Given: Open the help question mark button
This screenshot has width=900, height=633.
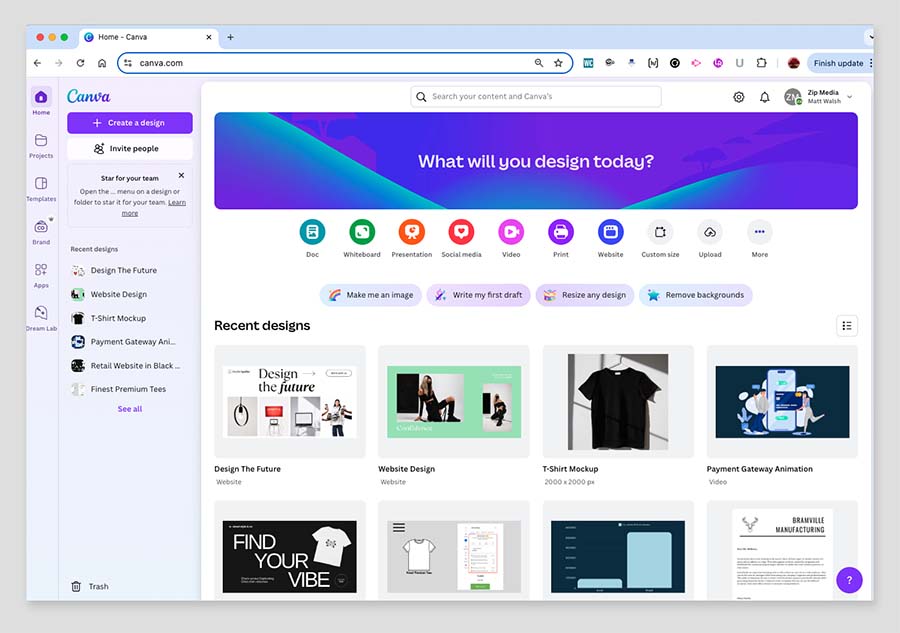Looking at the screenshot, I should pyautogui.click(x=849, y=580).
